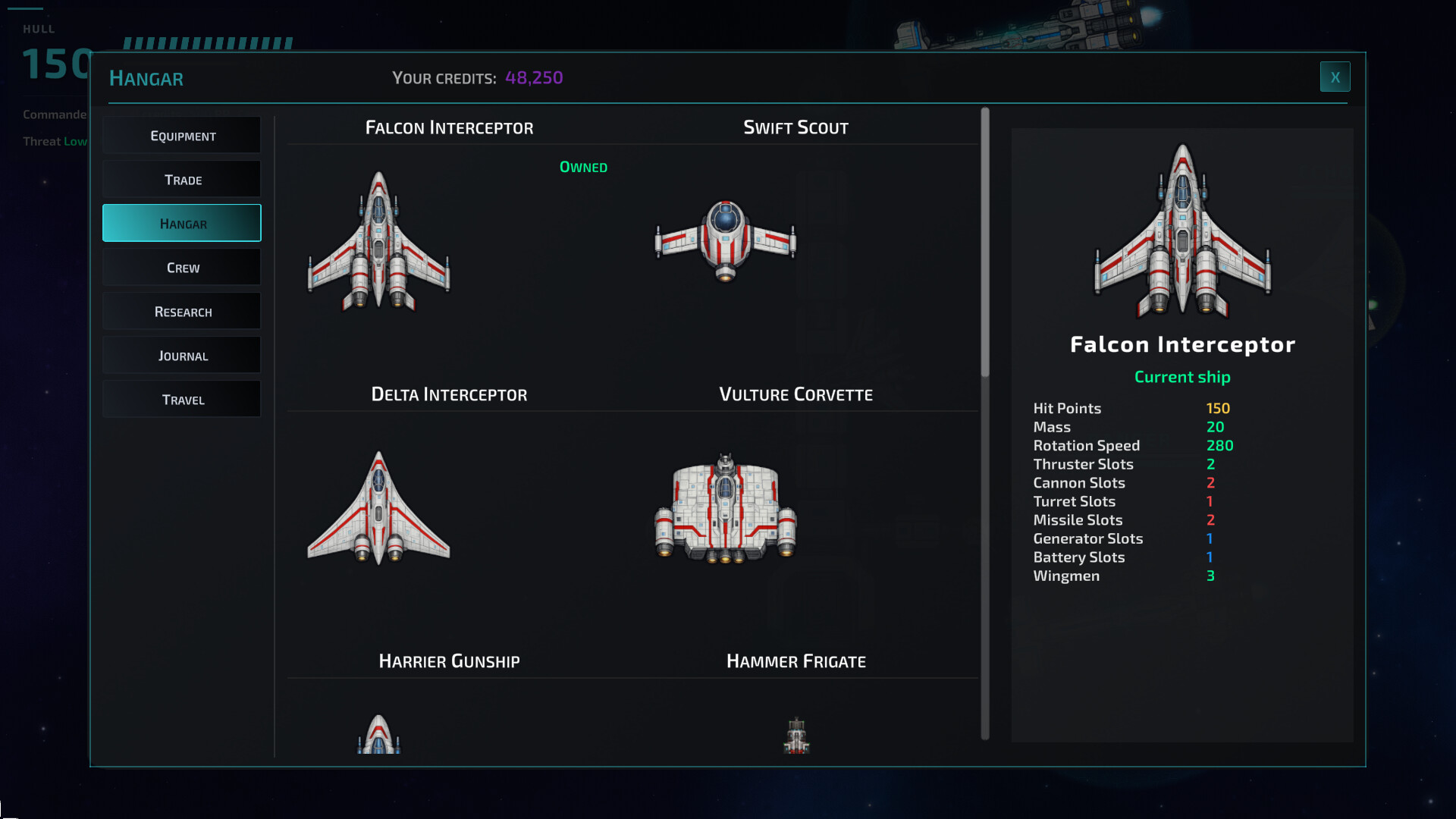This screenshot has height=819, width=1456.
Task: Select the Swift Scout ship image
Action: coord(726,240)
